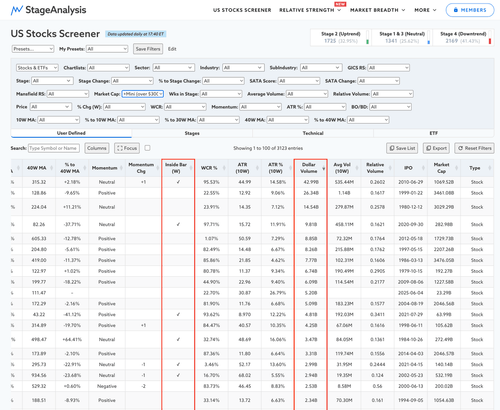Open the Relative Volume filter dropdown
This screenshot has height=410, width=500.
[392, 94]
